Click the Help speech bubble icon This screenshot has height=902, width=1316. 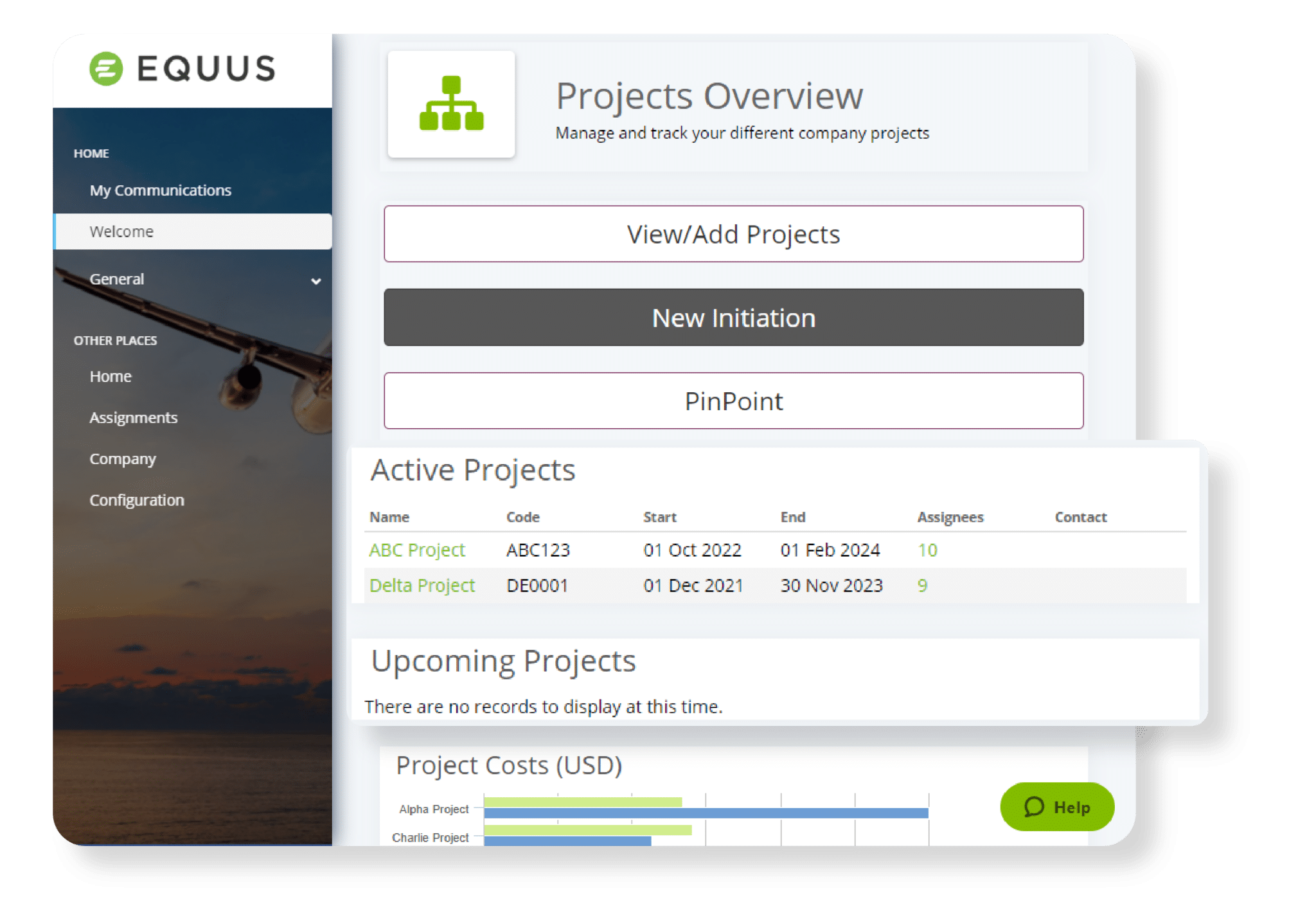click(1035, 807)
